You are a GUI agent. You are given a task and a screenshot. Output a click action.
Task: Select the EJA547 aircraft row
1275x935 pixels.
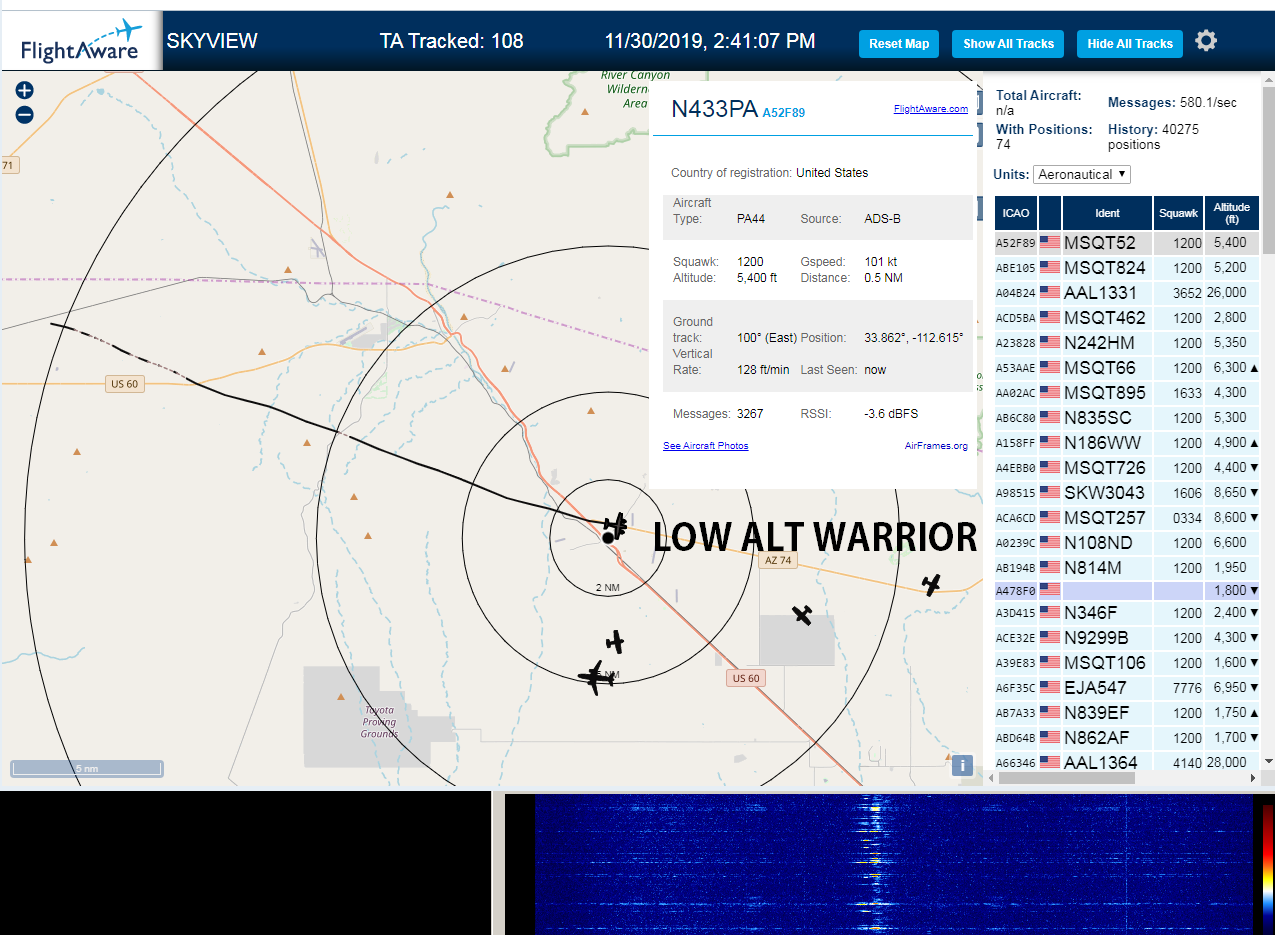pyautogui.click(x=1127, y=688)
